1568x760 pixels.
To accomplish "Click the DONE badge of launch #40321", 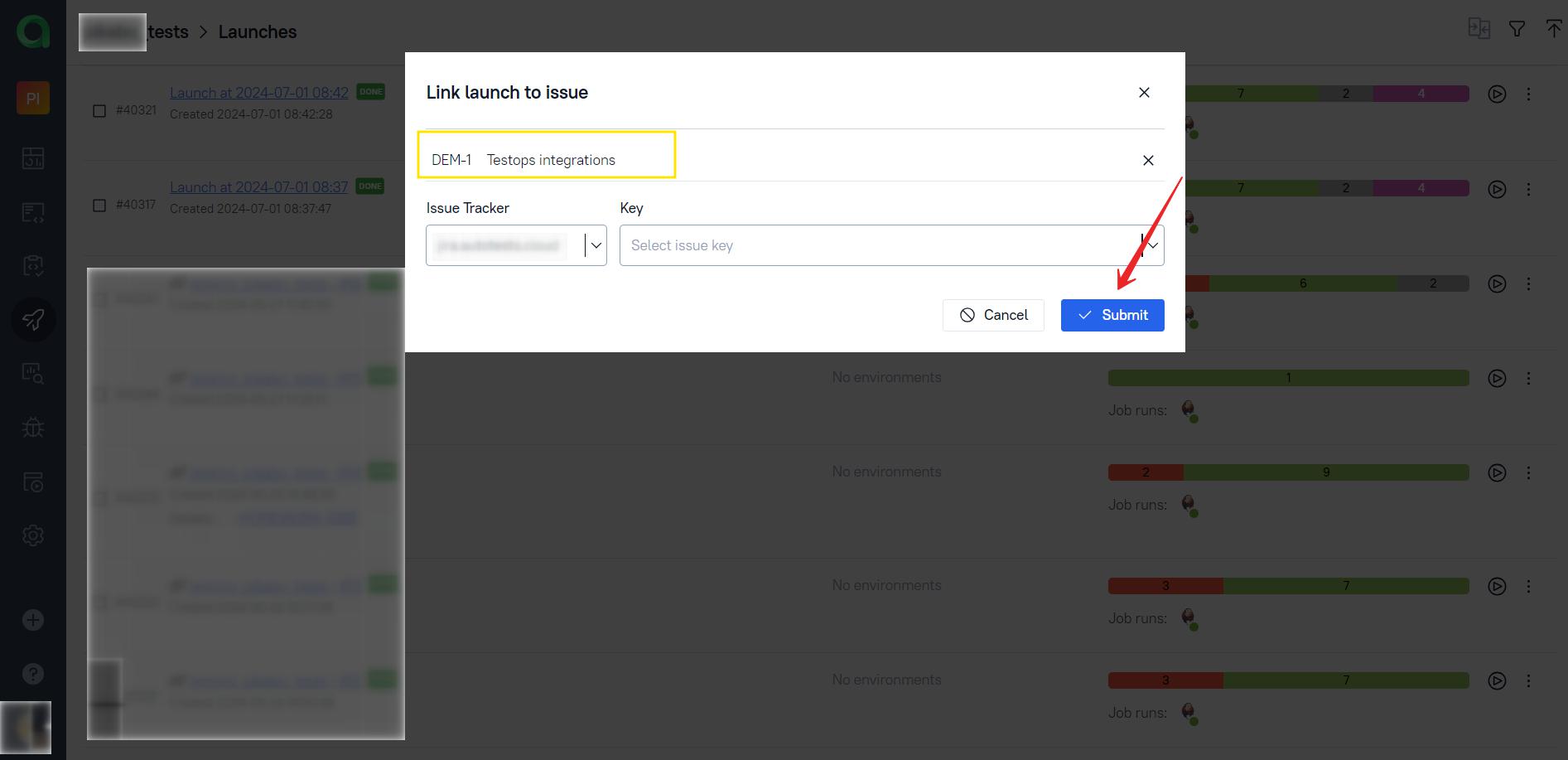I will (371, 91).
